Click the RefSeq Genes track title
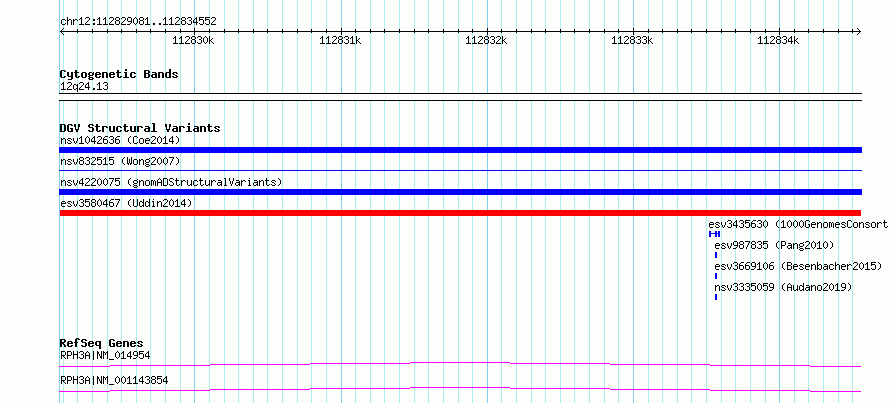890x403 pixels. point(101,343)
